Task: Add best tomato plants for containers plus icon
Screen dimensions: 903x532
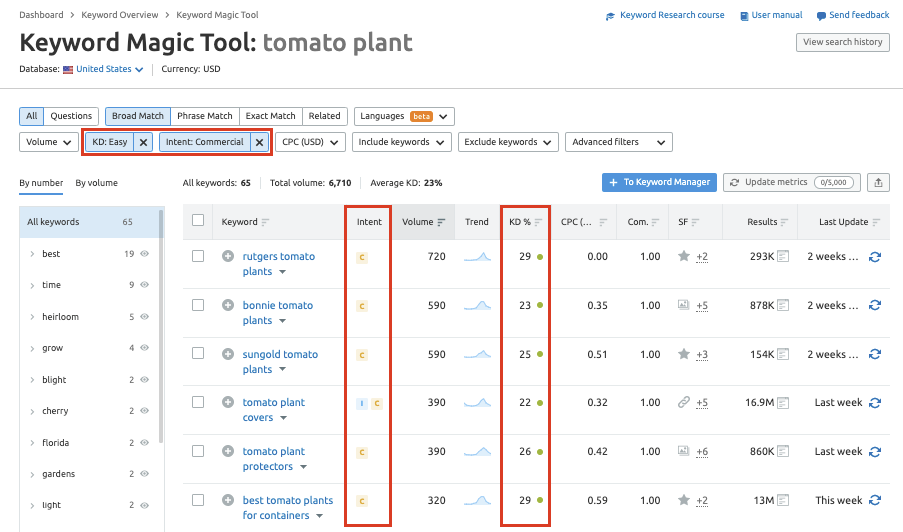Action: click(x=228, y=500)
